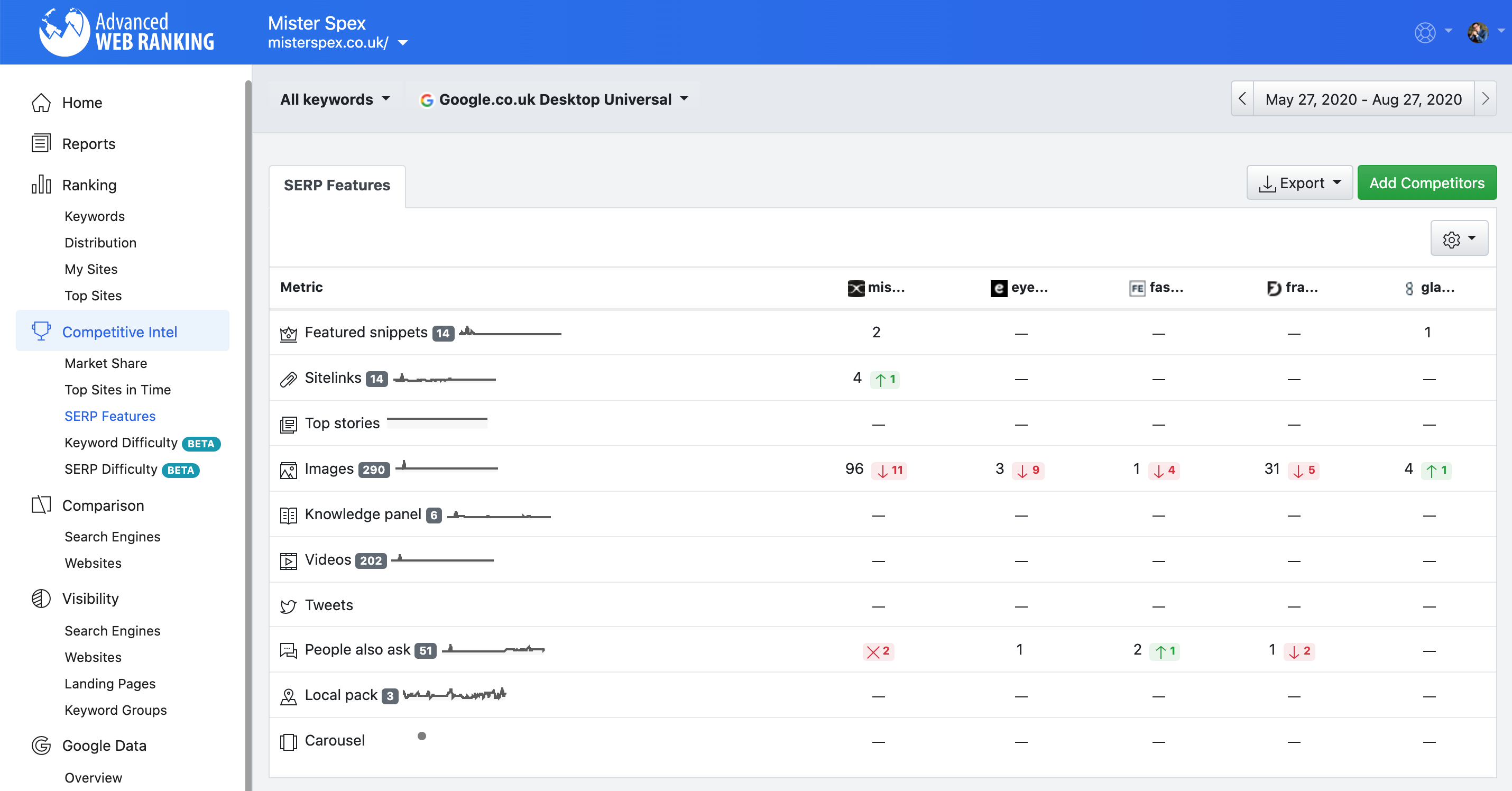
Task: Click the date range May 27 - Aug 27 picker
Action: coord(1363,99)
